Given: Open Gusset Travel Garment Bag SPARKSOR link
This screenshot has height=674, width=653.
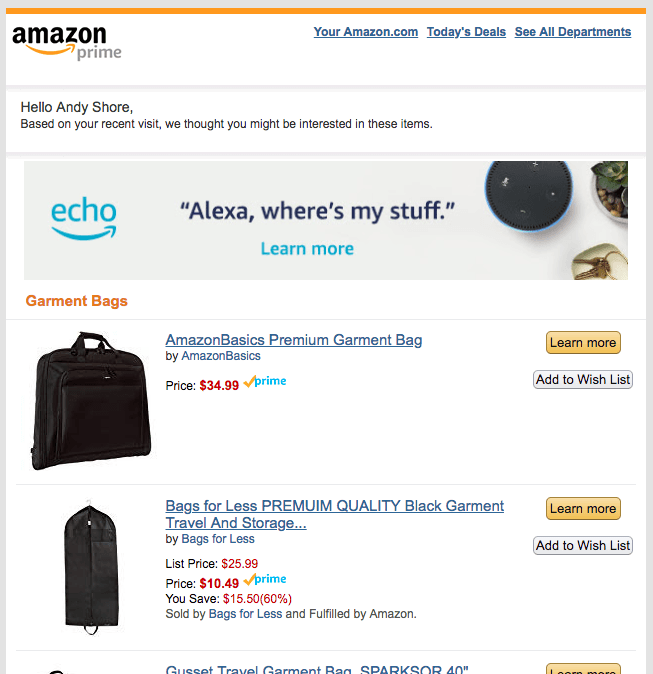Looking at the screenshot, I should [317, 668].
